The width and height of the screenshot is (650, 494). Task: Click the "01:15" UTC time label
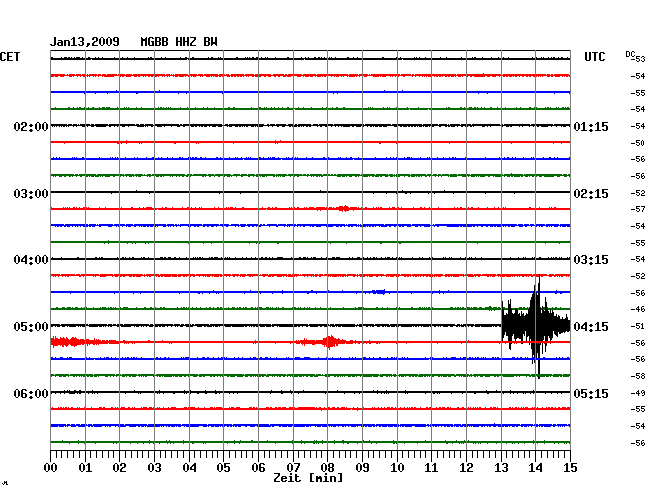591,126
